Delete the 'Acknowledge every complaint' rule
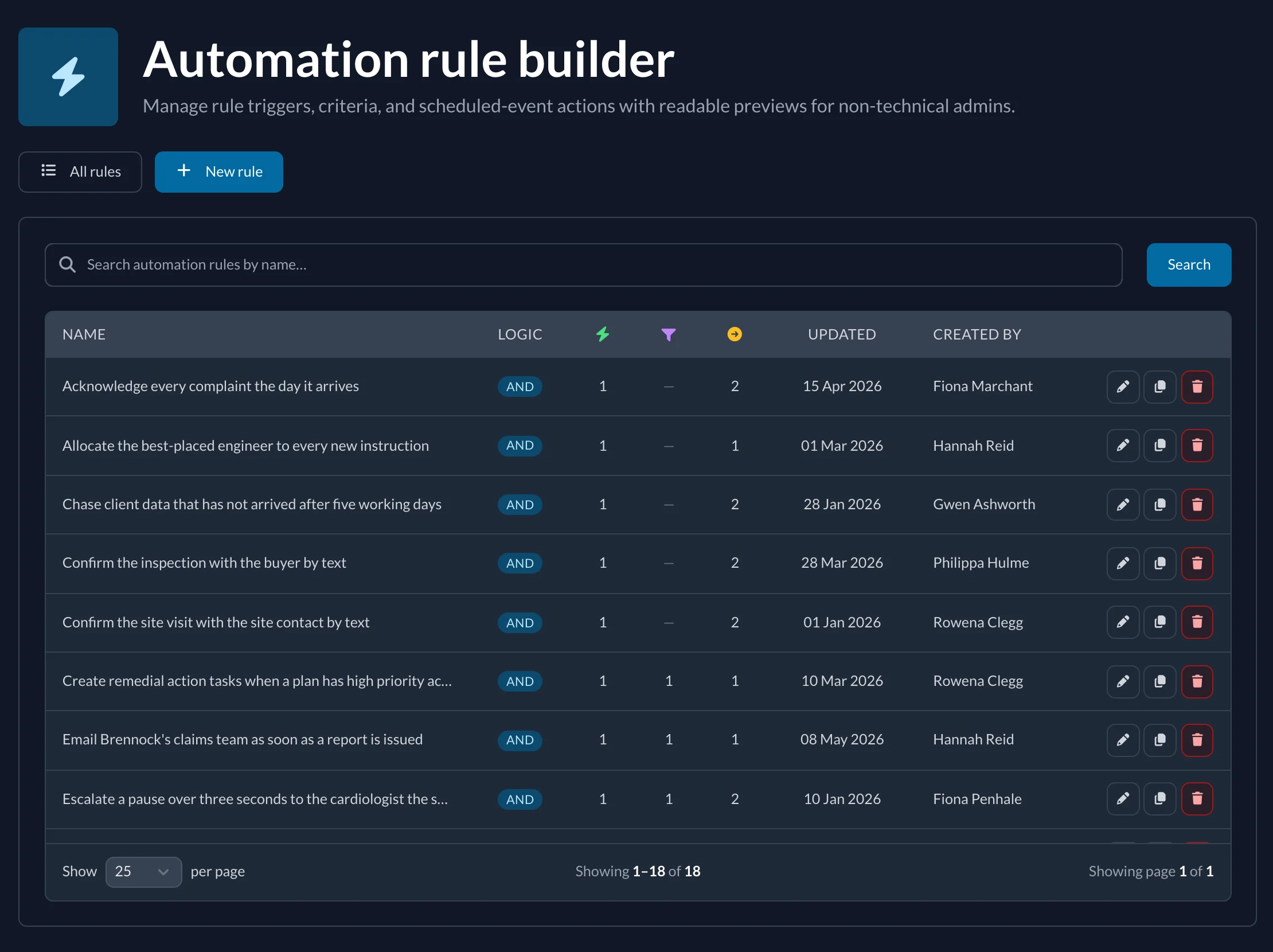The width and height of the screenshot is (1273, 952). click(x=1197, y=387)
